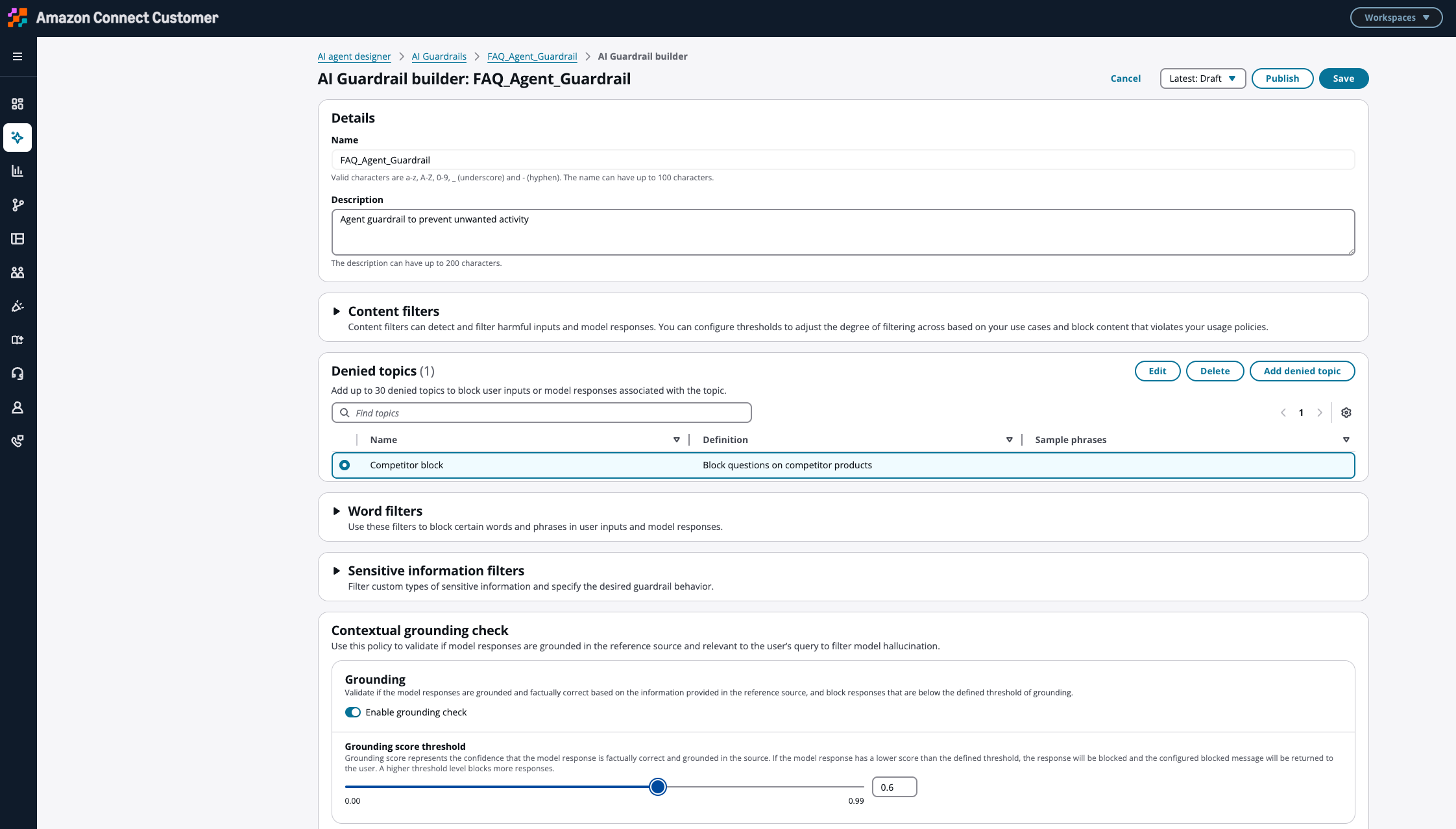
Task: Open the routing flows branch icon
Action: [x=18, y=205]
